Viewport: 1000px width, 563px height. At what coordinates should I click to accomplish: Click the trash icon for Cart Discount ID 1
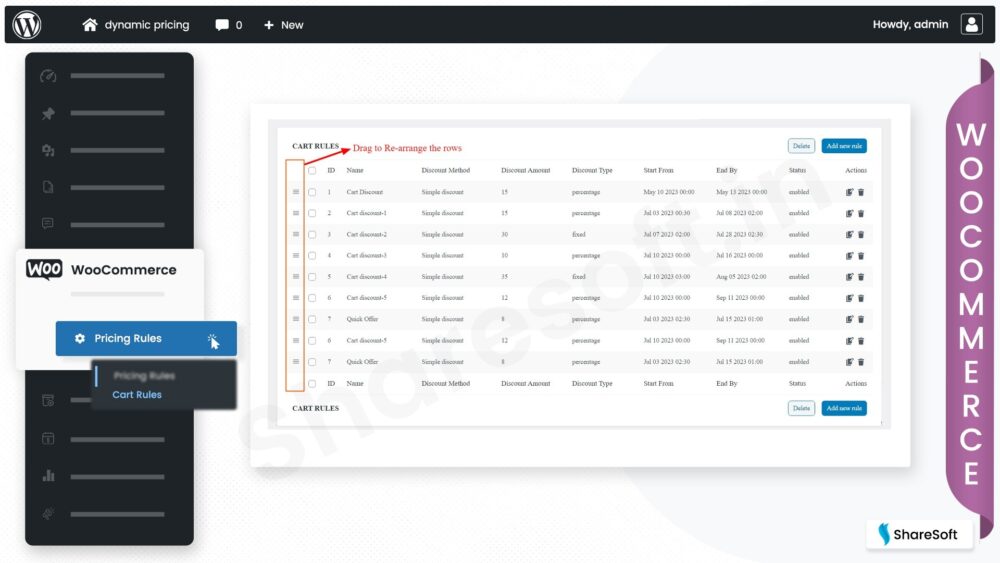click(861, 192)
